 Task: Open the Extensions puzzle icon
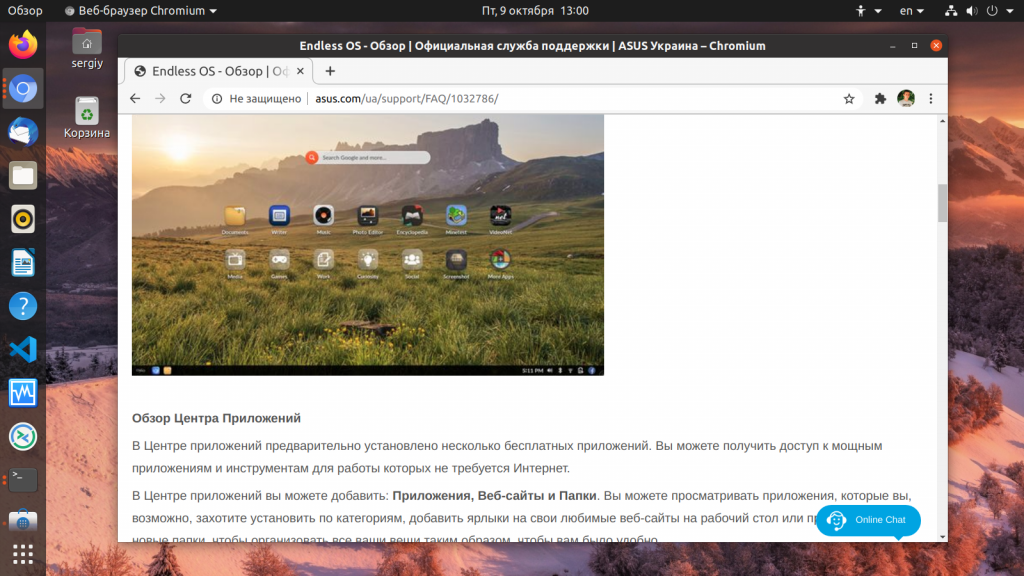[x=880, y=99]
